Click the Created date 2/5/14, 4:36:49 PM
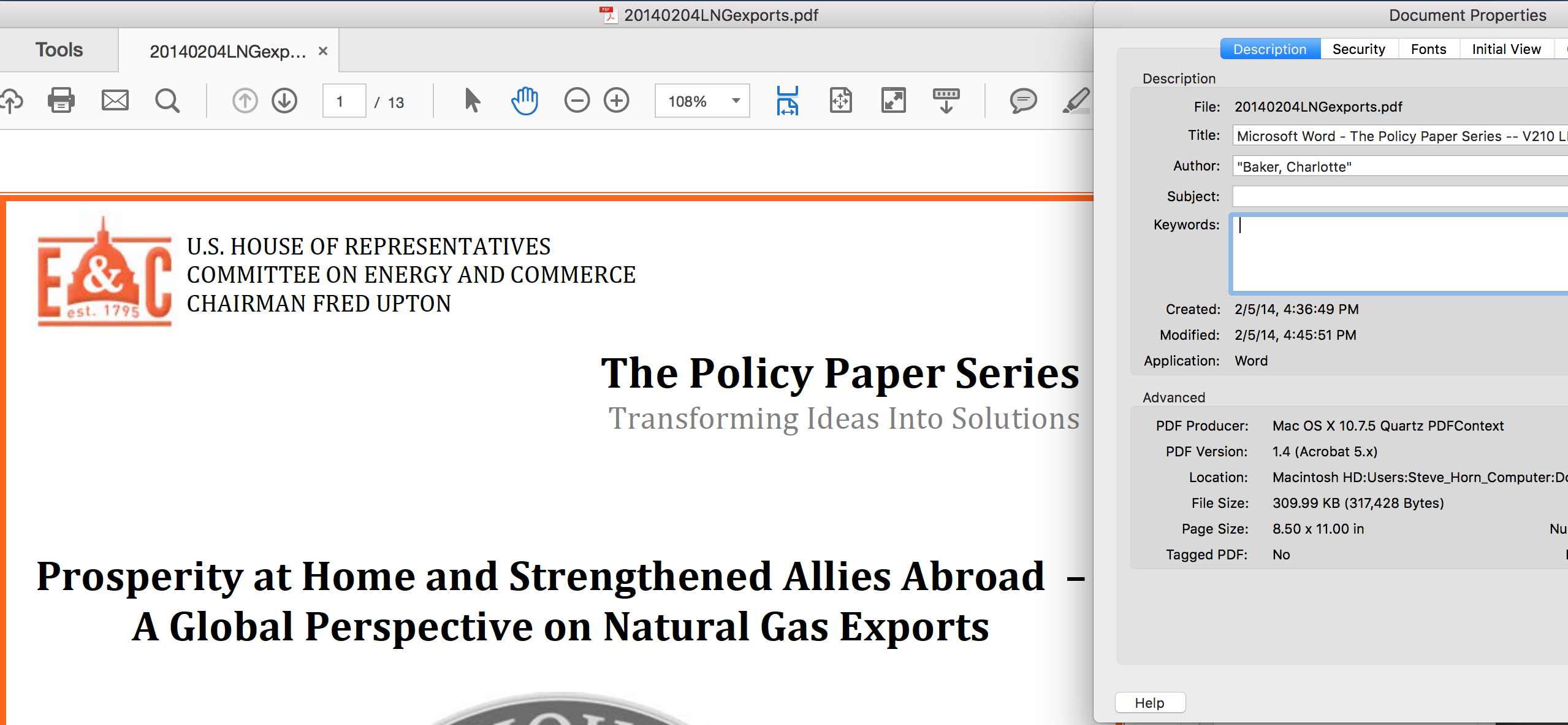 click(x=1296, y=309)
